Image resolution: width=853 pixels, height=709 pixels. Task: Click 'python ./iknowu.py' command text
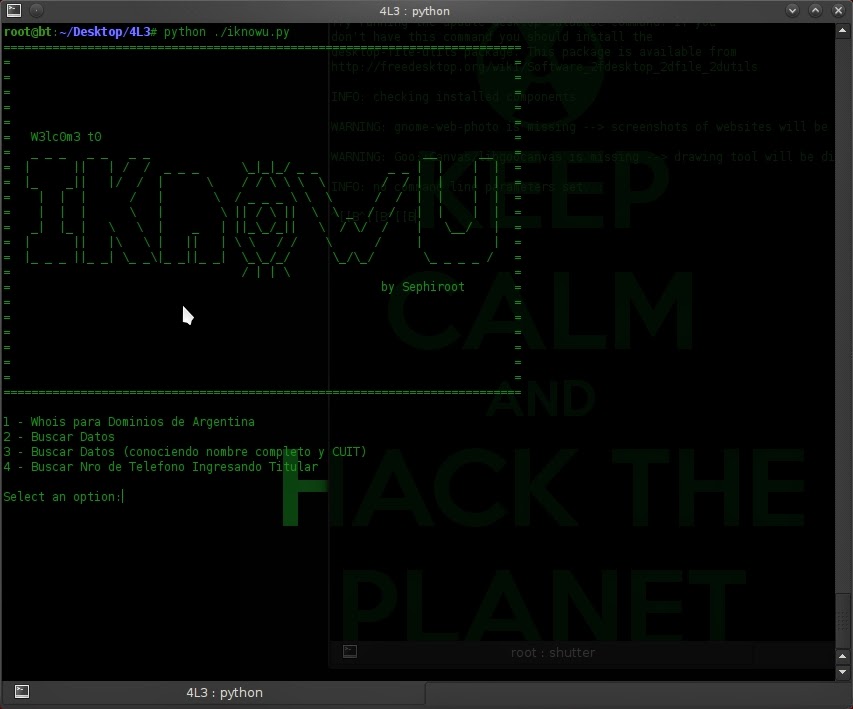(226, 32)
